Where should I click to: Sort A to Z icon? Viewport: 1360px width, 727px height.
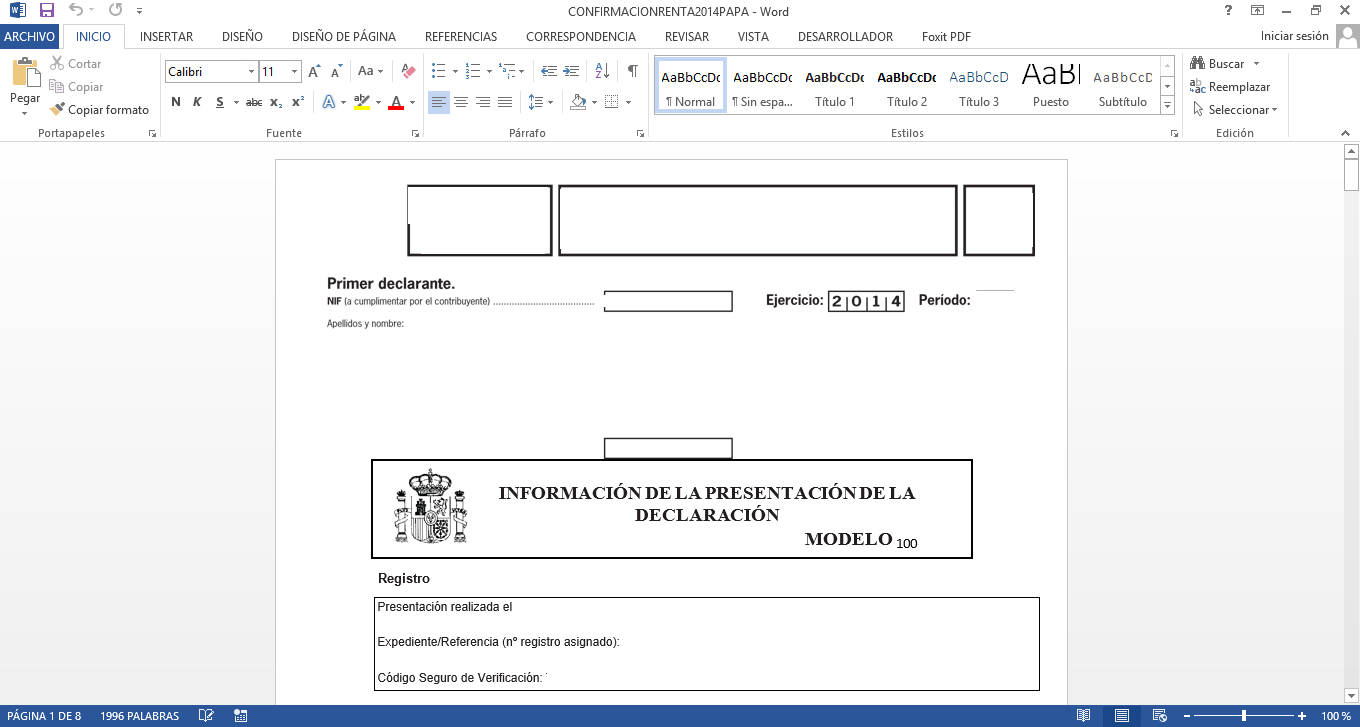click(x=602, y=71)
